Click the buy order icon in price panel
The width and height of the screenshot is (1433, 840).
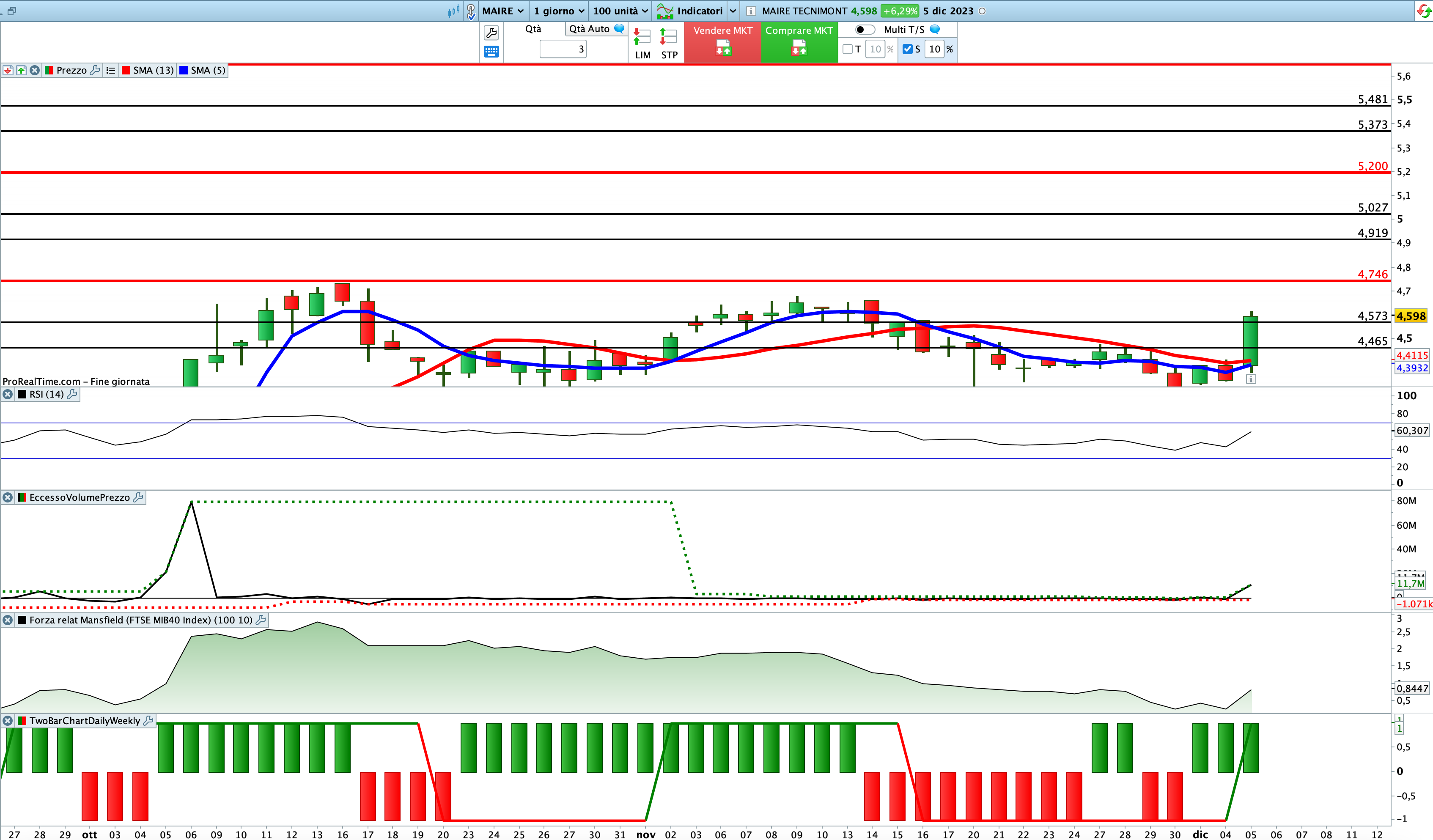(x=21, y=70)
